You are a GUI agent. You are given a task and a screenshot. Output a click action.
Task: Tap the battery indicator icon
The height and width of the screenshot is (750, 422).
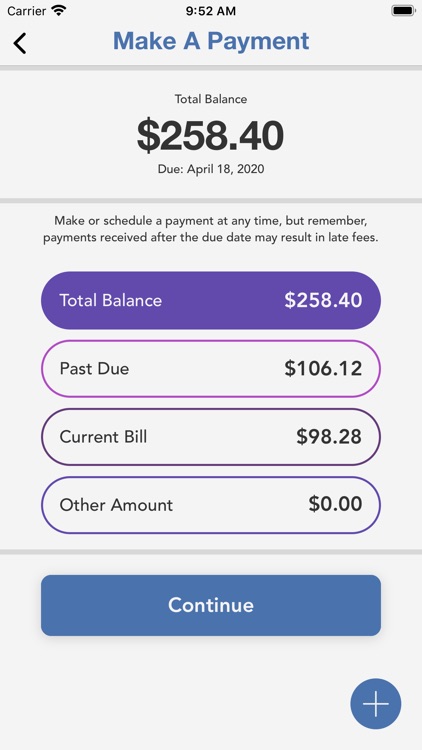pyautogui.click(x=403, y=11)
